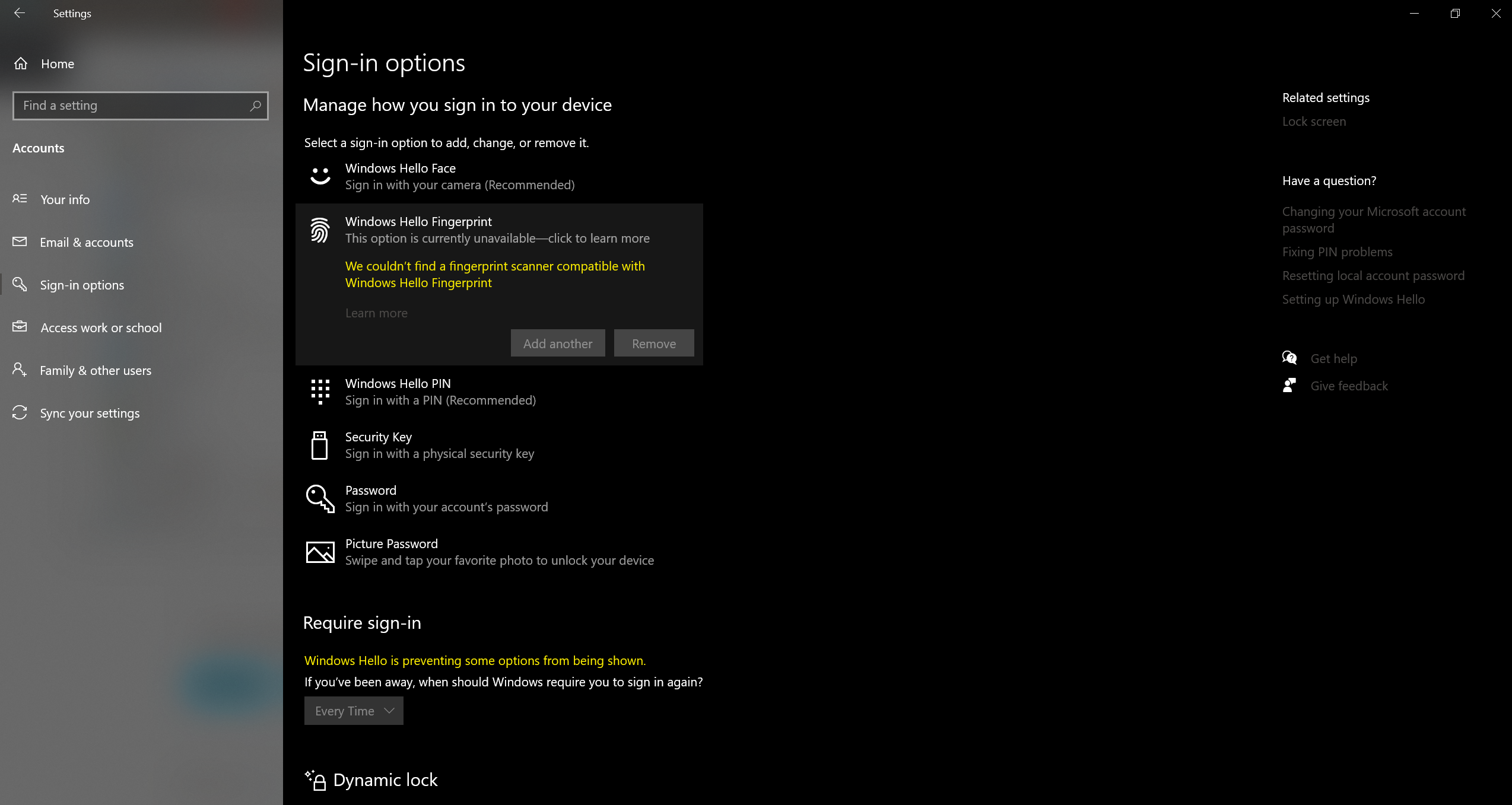Click the Related settings heading
This screenshot has width=1512, height=805.
1326,97
